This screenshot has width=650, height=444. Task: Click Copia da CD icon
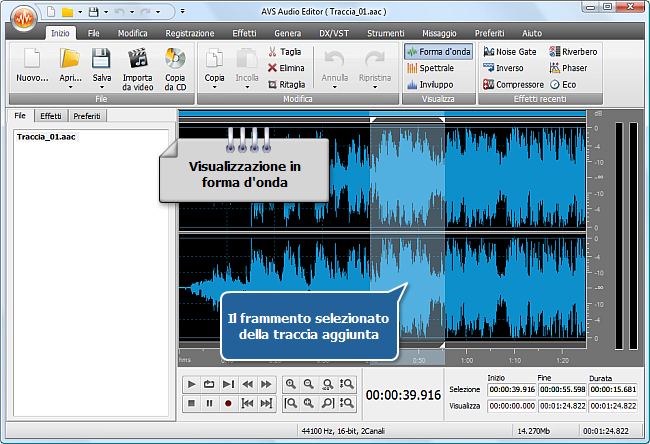[x=175, y=59]
